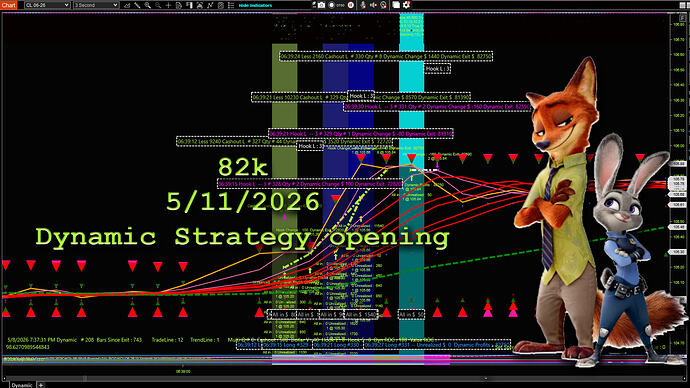Viewport: 690px width, 388px height.
Task: Click the zoom out magnifier icon
Action: (158, 5)
